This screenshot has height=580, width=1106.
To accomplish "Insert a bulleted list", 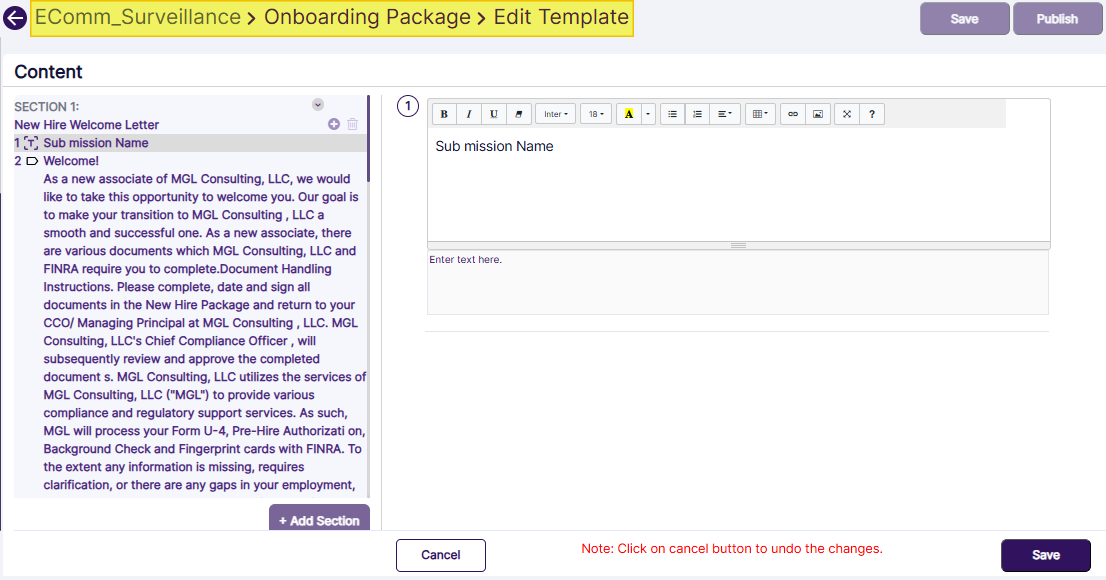I will click(672, 113).
